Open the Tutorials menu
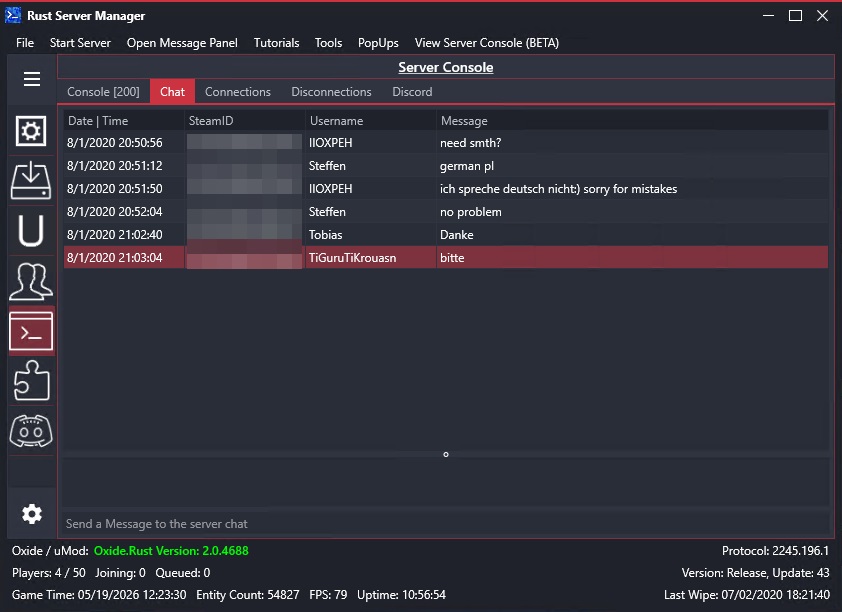Viewport: 842px width, 612px height. click(276, 43)
